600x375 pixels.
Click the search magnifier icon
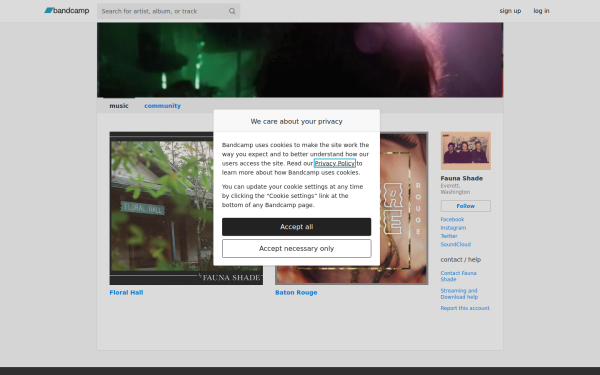[232, 11]
